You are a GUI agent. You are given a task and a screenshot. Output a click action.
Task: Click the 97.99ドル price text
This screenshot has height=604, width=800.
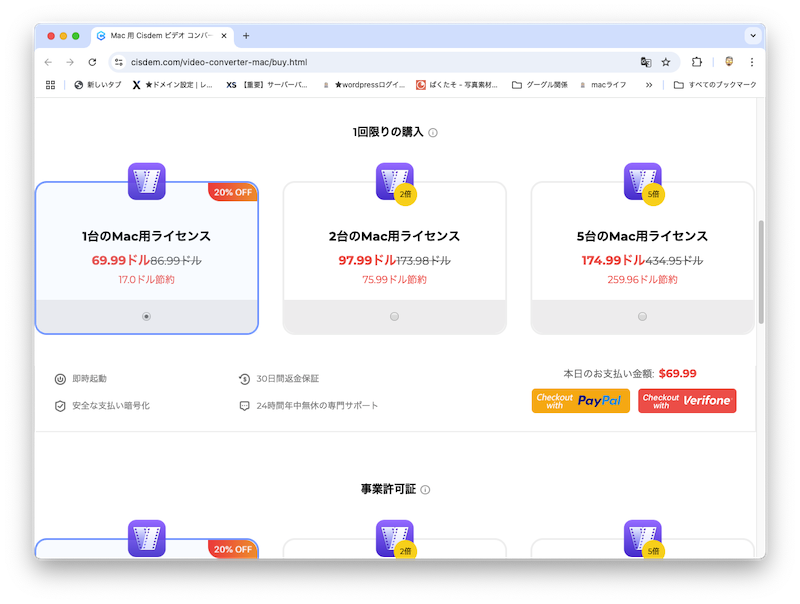click(367, 260)
